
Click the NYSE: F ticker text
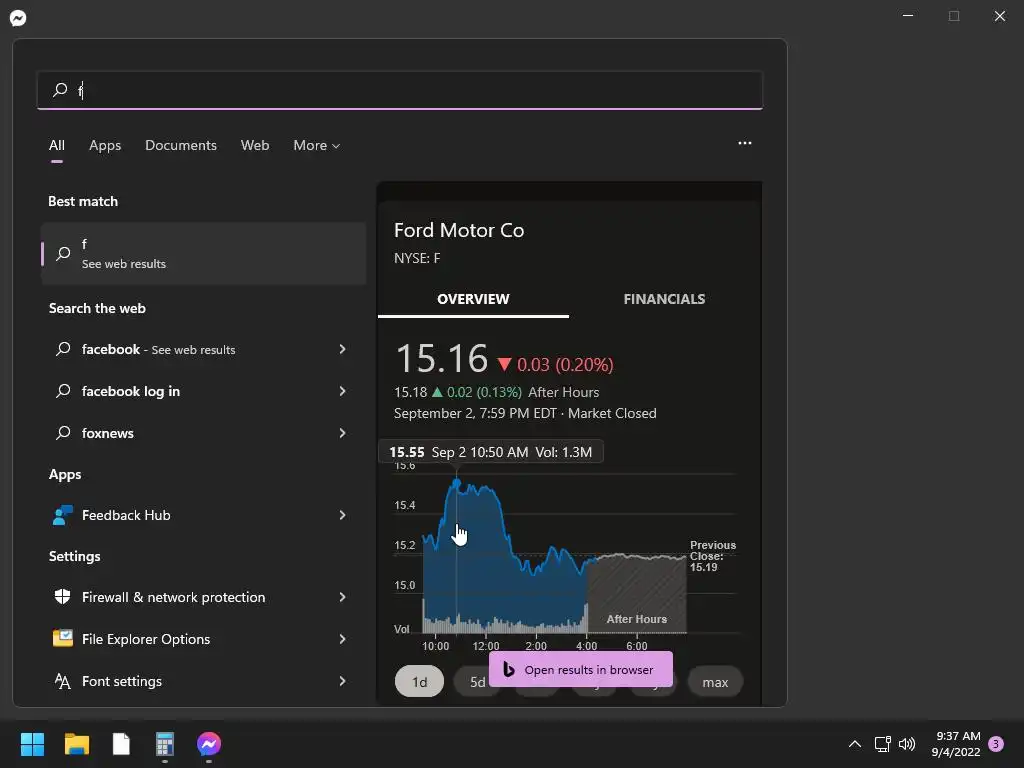pyautogui.click(x=417, y=258)
